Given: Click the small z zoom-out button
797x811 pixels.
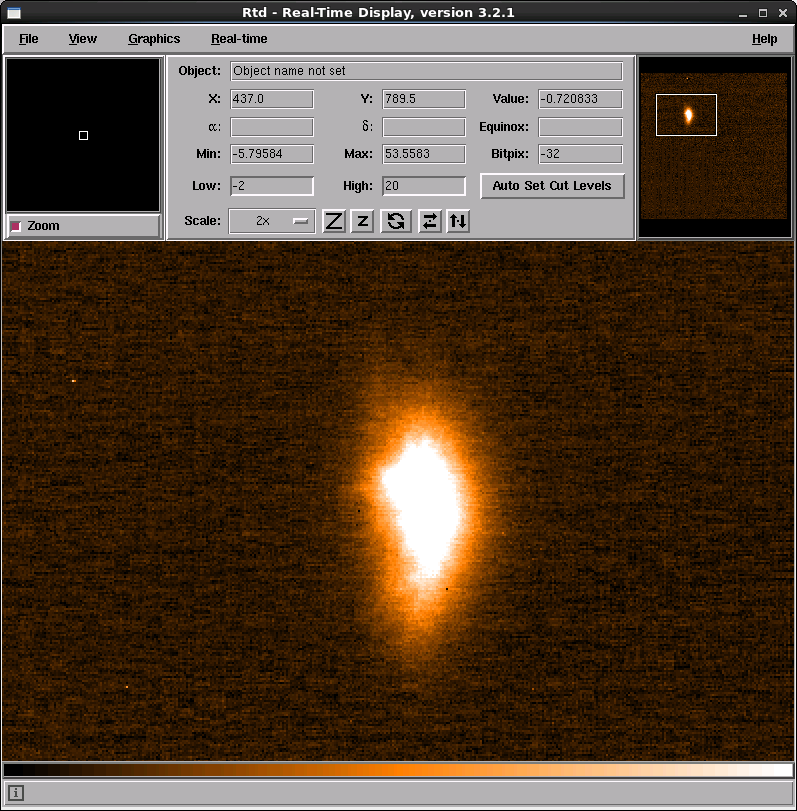Looking at the screenshot, I should [362, 221].
